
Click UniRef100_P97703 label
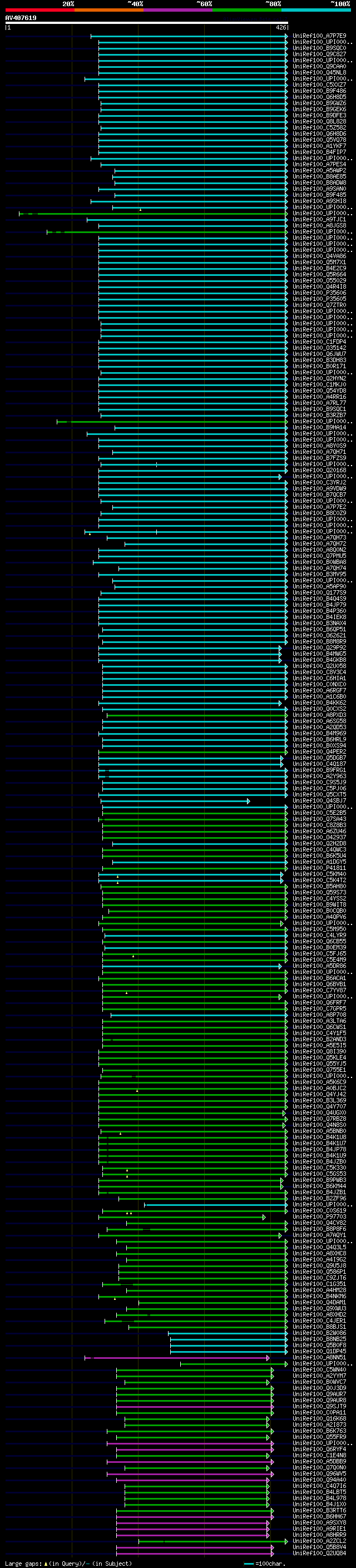(x=319, y=1217)
